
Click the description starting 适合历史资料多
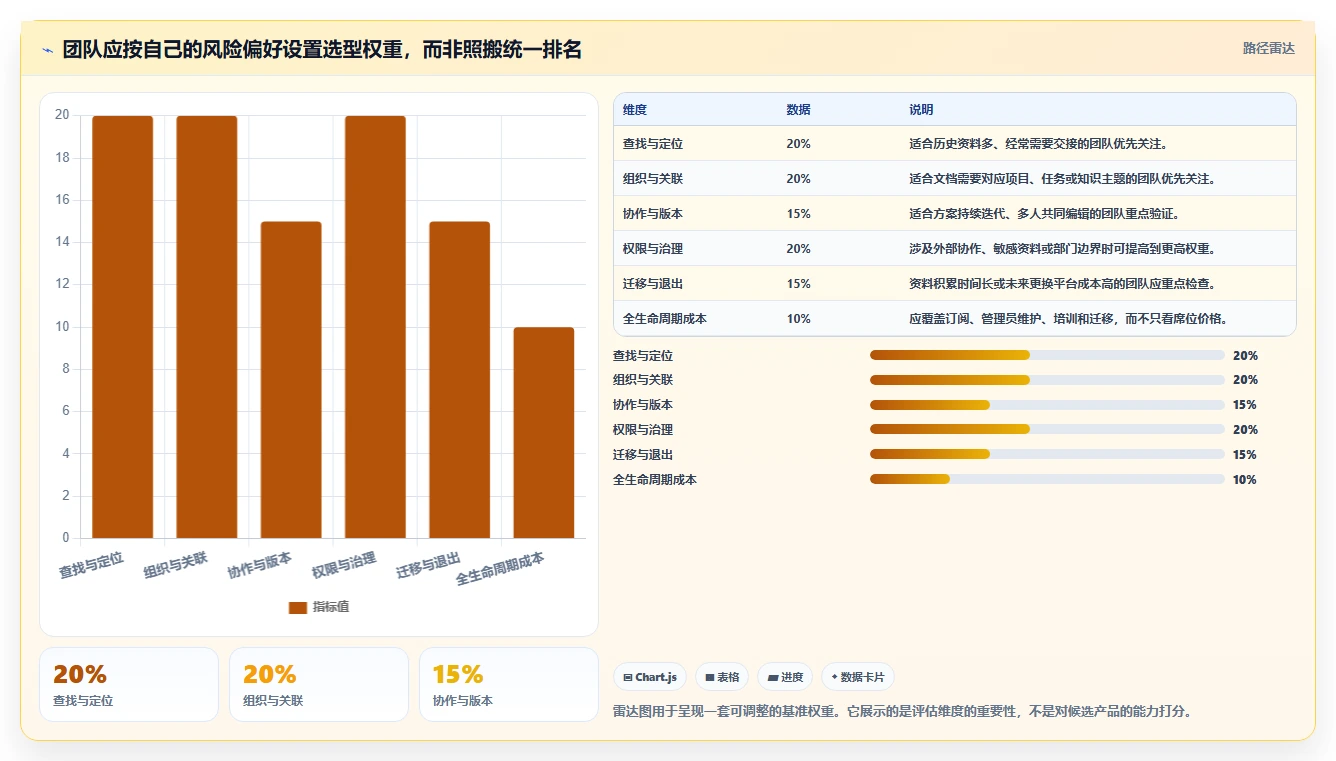point(1039,144)
